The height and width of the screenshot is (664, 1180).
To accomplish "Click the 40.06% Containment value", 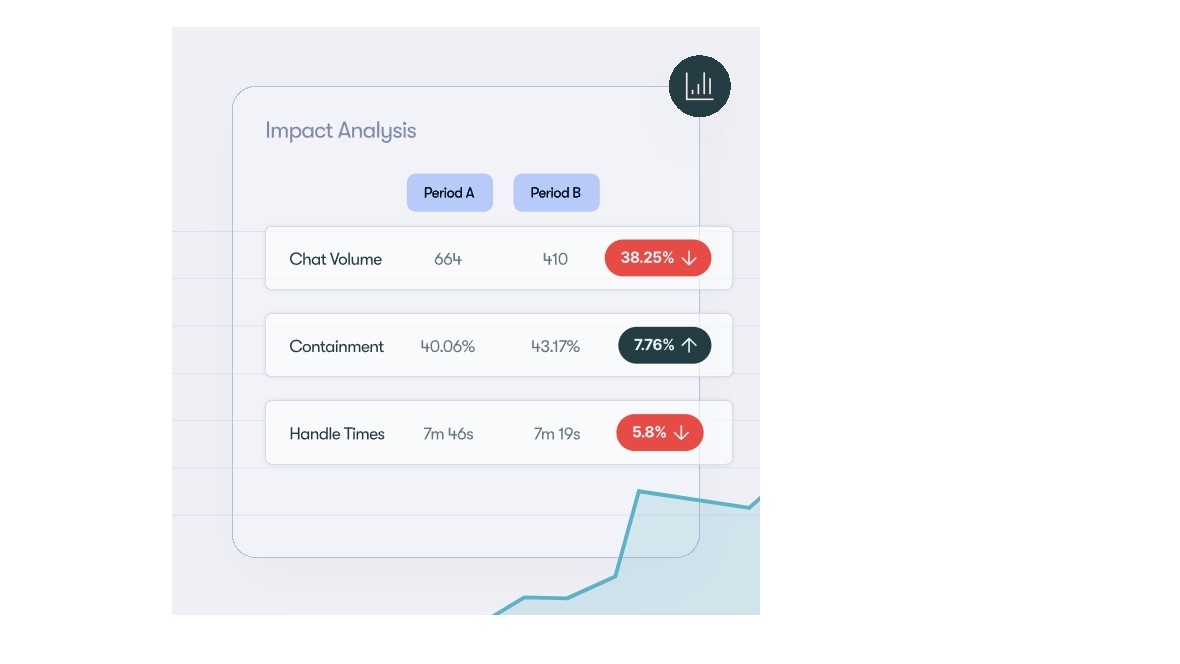I will pos(448,346).
